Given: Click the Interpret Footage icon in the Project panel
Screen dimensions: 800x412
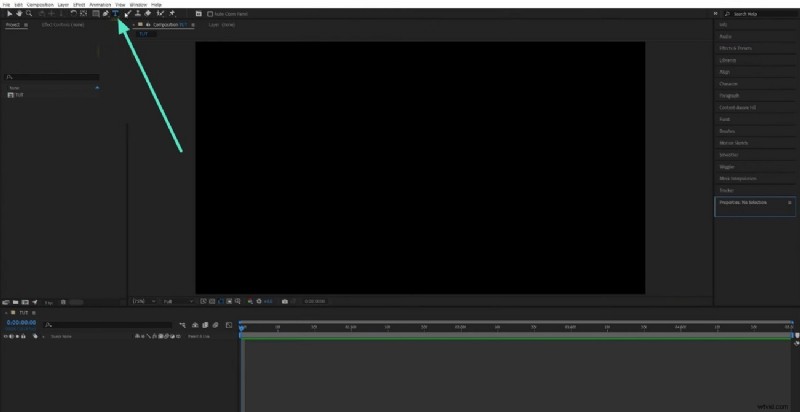Looking at the screenshot, I should (x=6, y=302).
